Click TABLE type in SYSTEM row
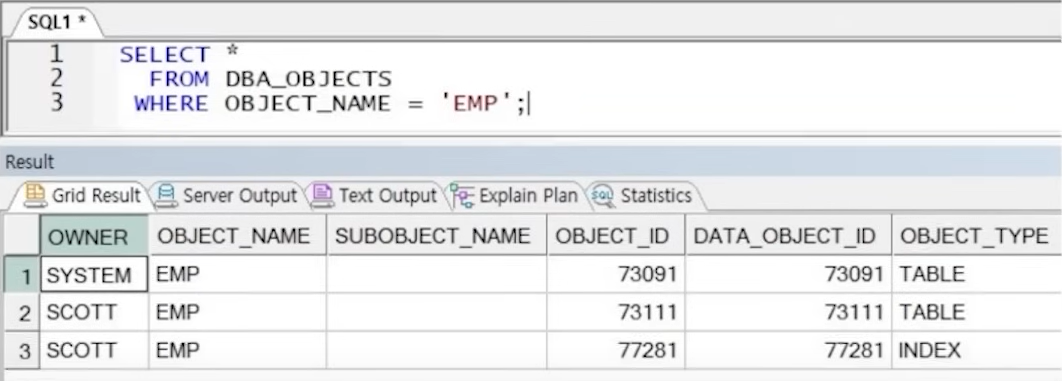The image size is (1062, 381). tap(977, 275)
